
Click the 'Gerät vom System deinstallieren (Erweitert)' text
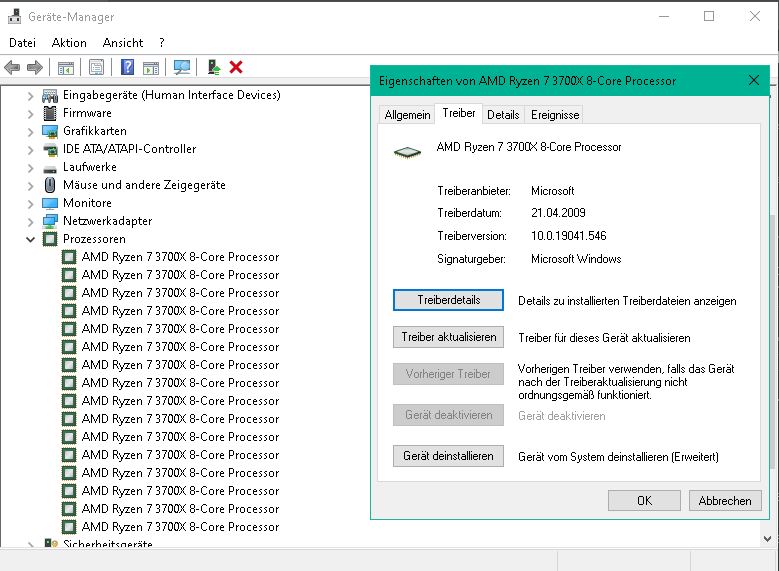[618, 457]
